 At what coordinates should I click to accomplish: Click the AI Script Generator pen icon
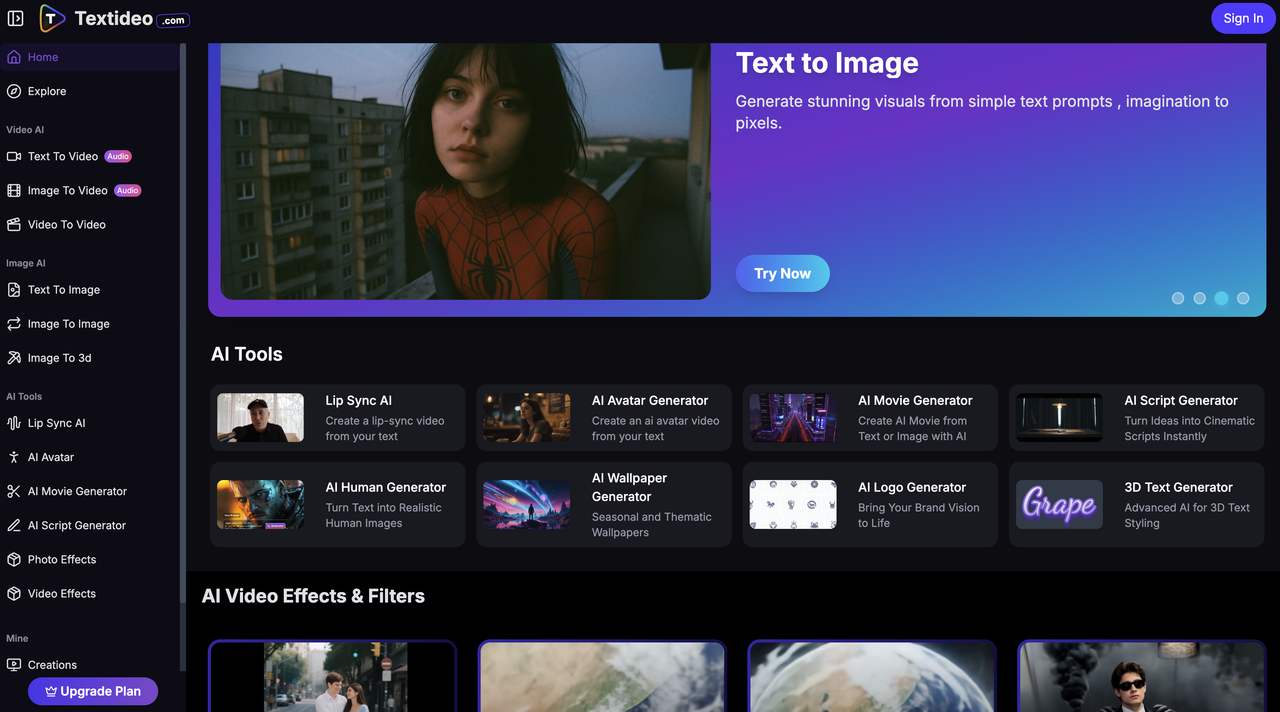[14, 525]
